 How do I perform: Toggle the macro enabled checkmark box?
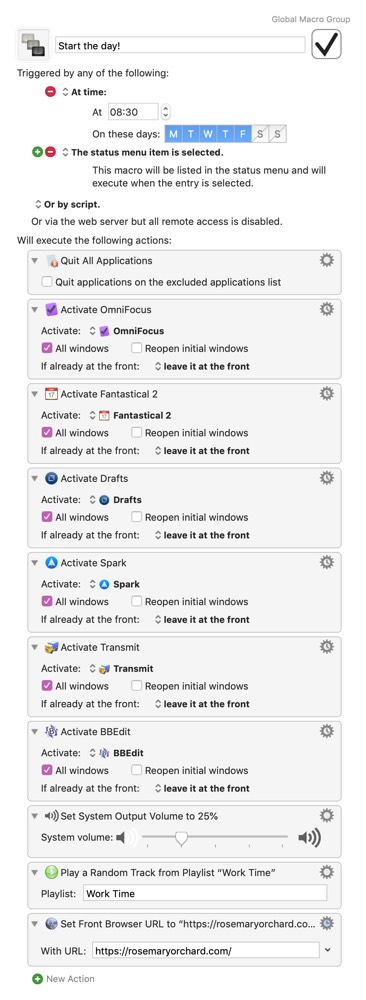326,44
